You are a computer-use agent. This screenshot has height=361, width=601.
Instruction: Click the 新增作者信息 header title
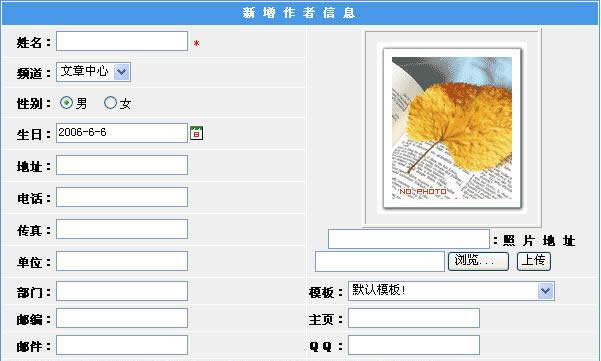coord(299,13)
